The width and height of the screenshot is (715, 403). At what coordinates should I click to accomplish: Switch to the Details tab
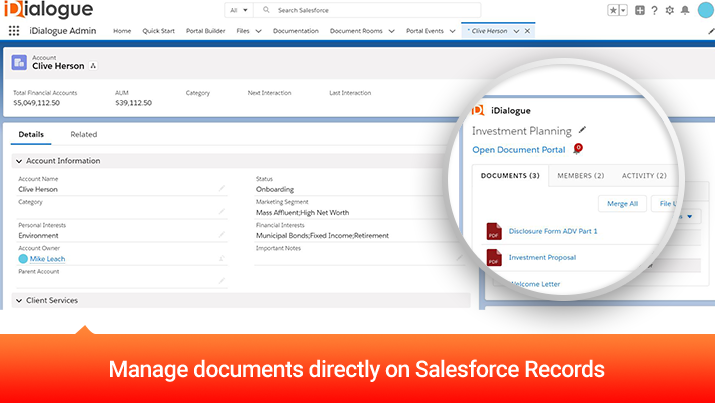31,134
